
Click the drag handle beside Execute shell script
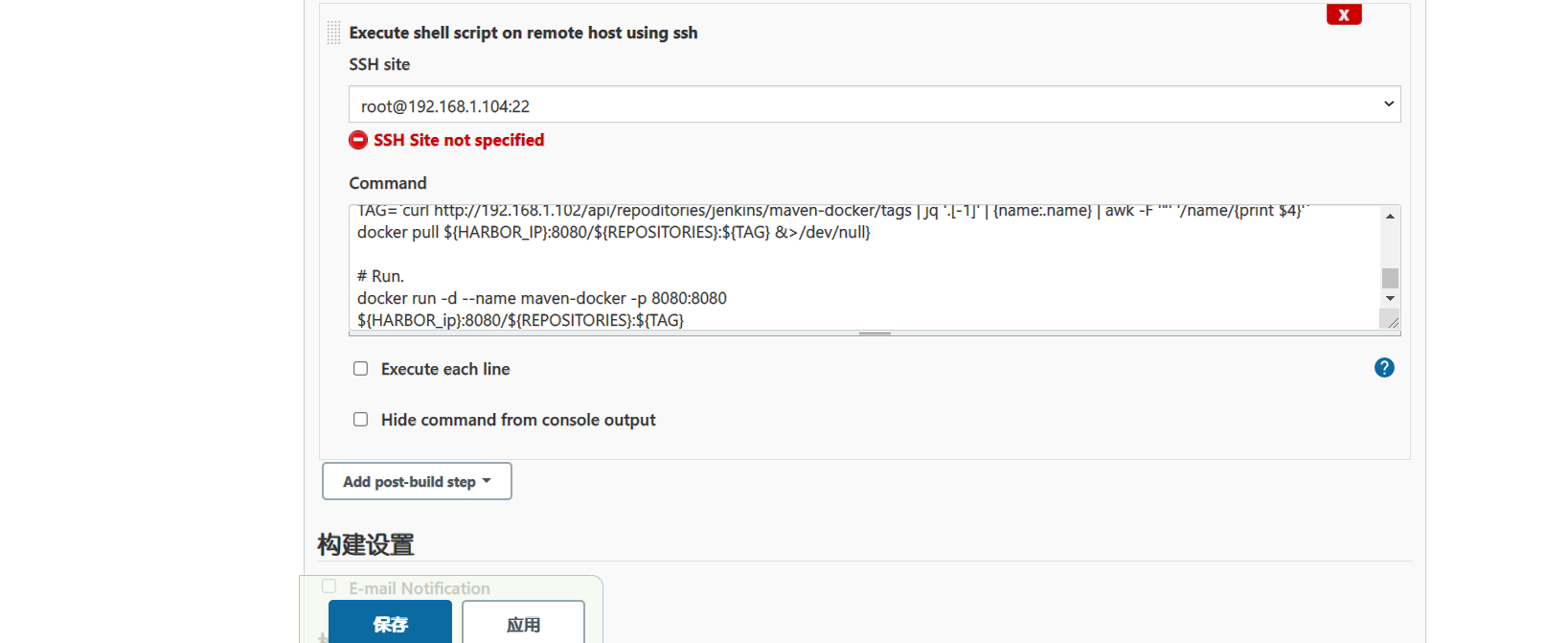(x=333, y=33)
